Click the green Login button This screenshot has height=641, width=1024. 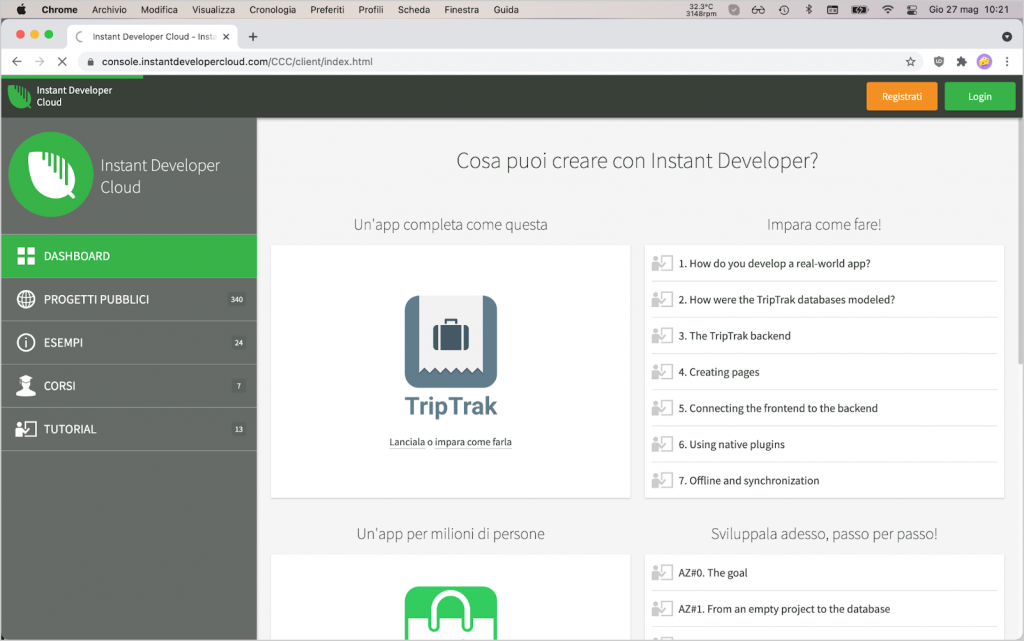click(980, 97)
